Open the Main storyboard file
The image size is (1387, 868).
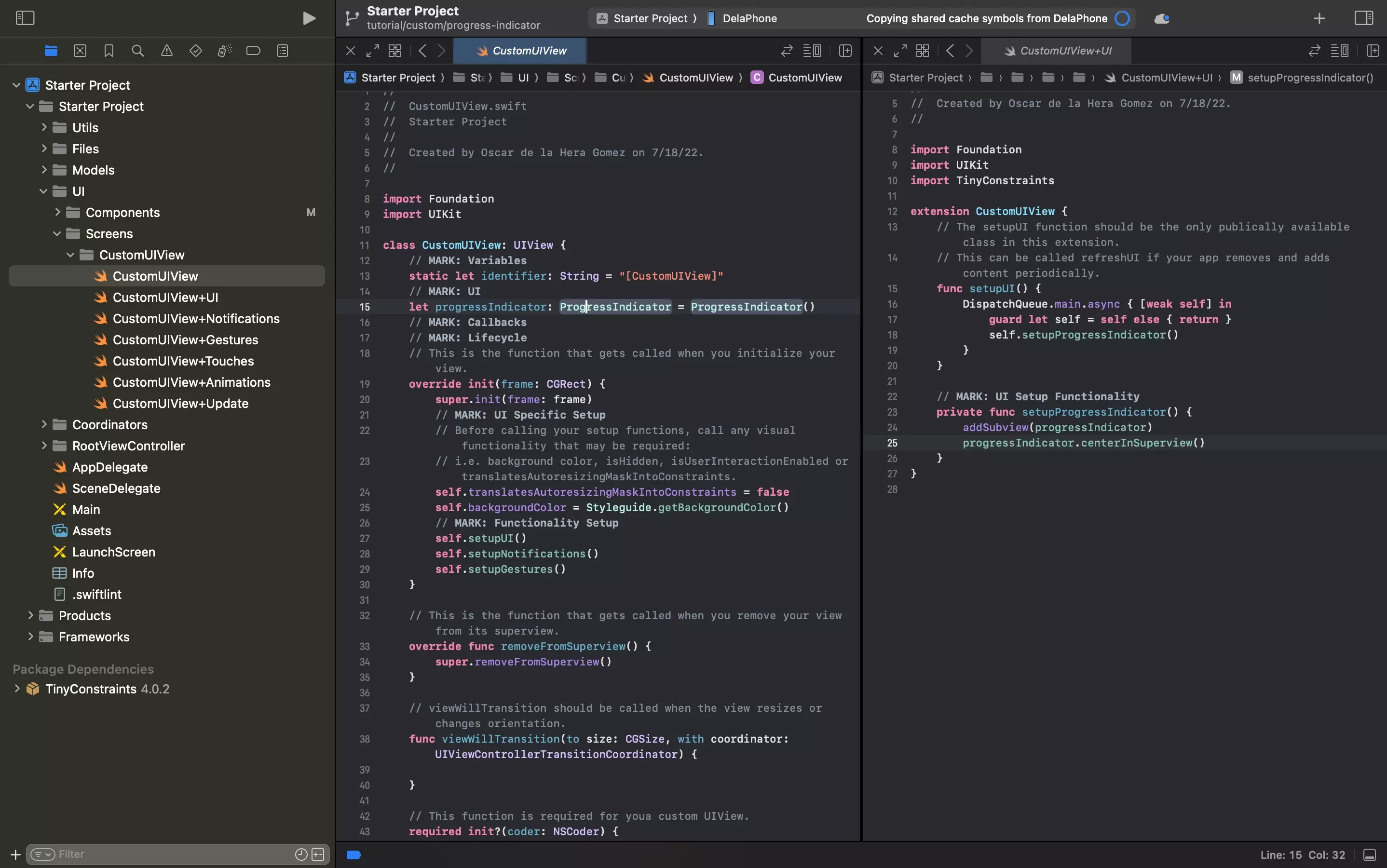[85, 510]
